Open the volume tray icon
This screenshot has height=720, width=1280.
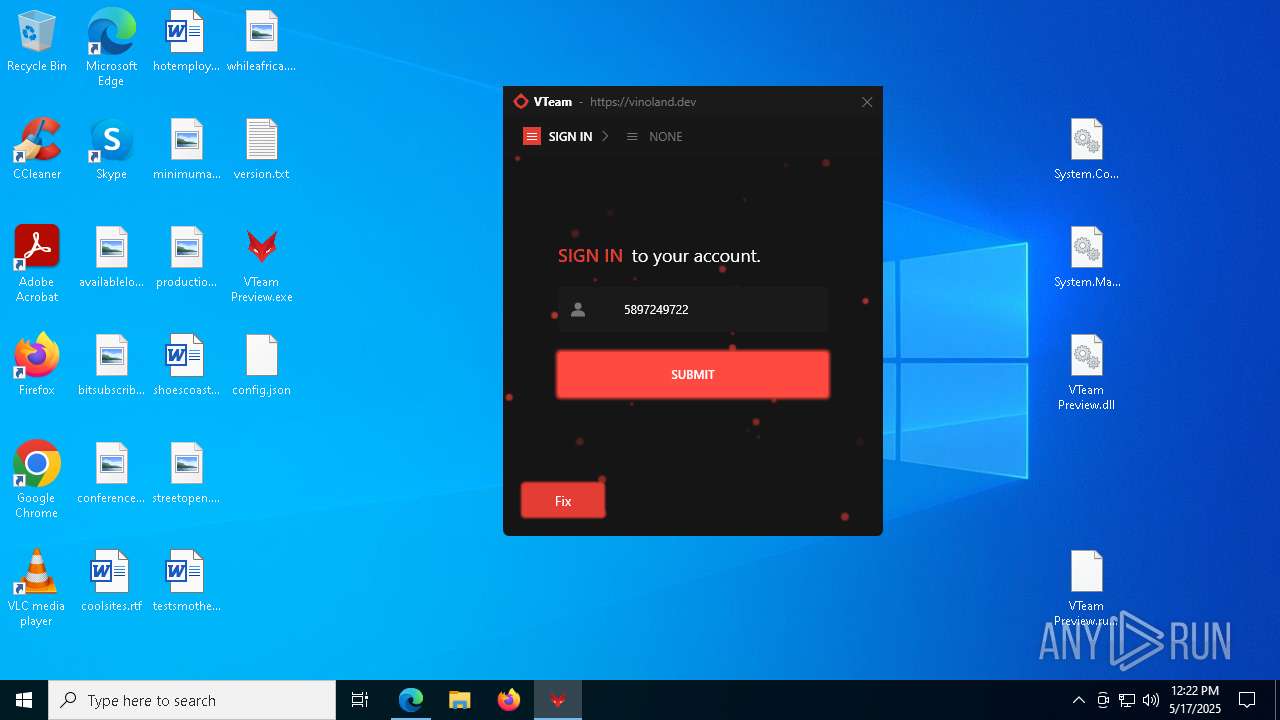click(1151, 700)
